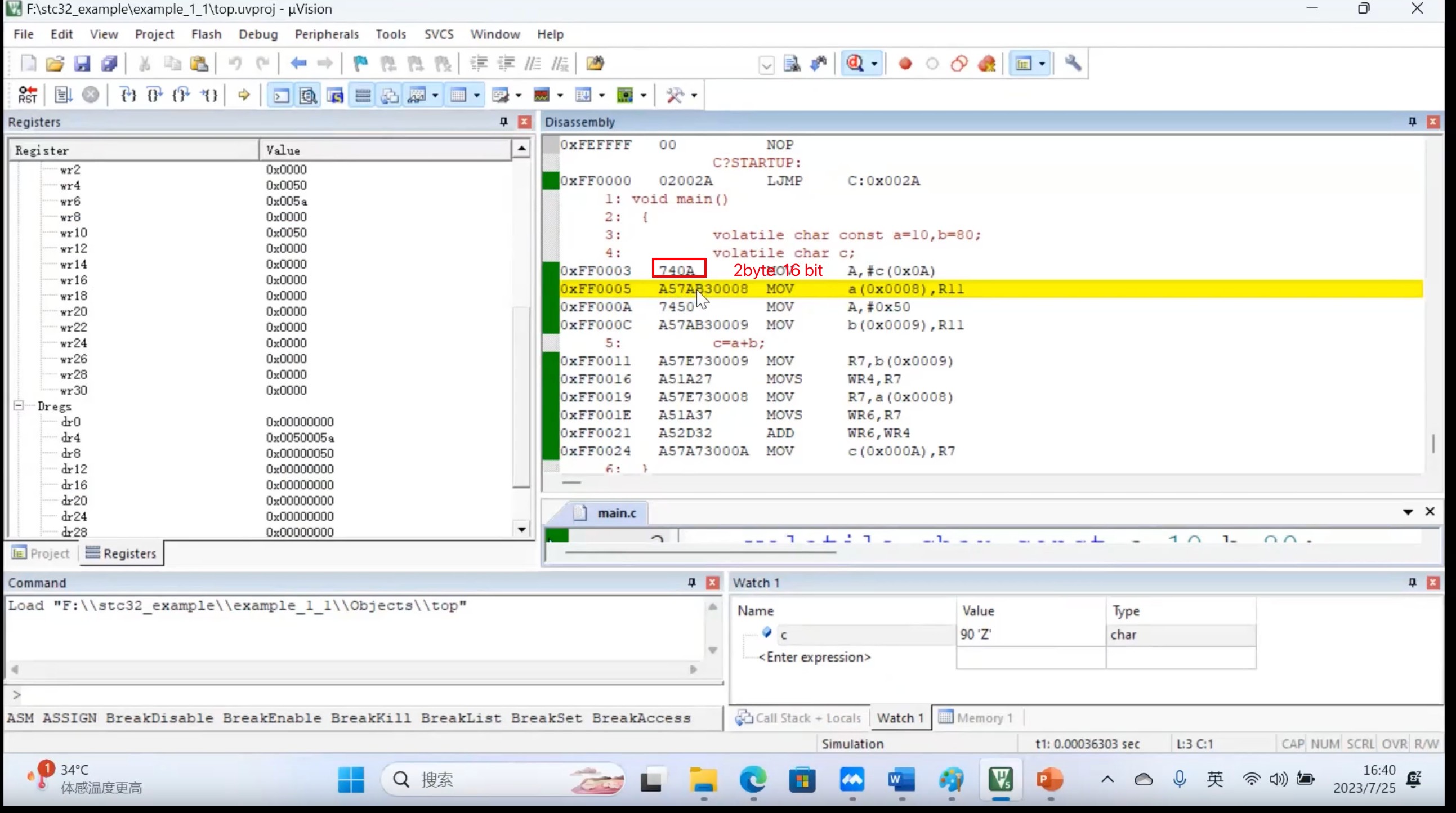Click the Incremental Find binoculars icon

(819, 63)
